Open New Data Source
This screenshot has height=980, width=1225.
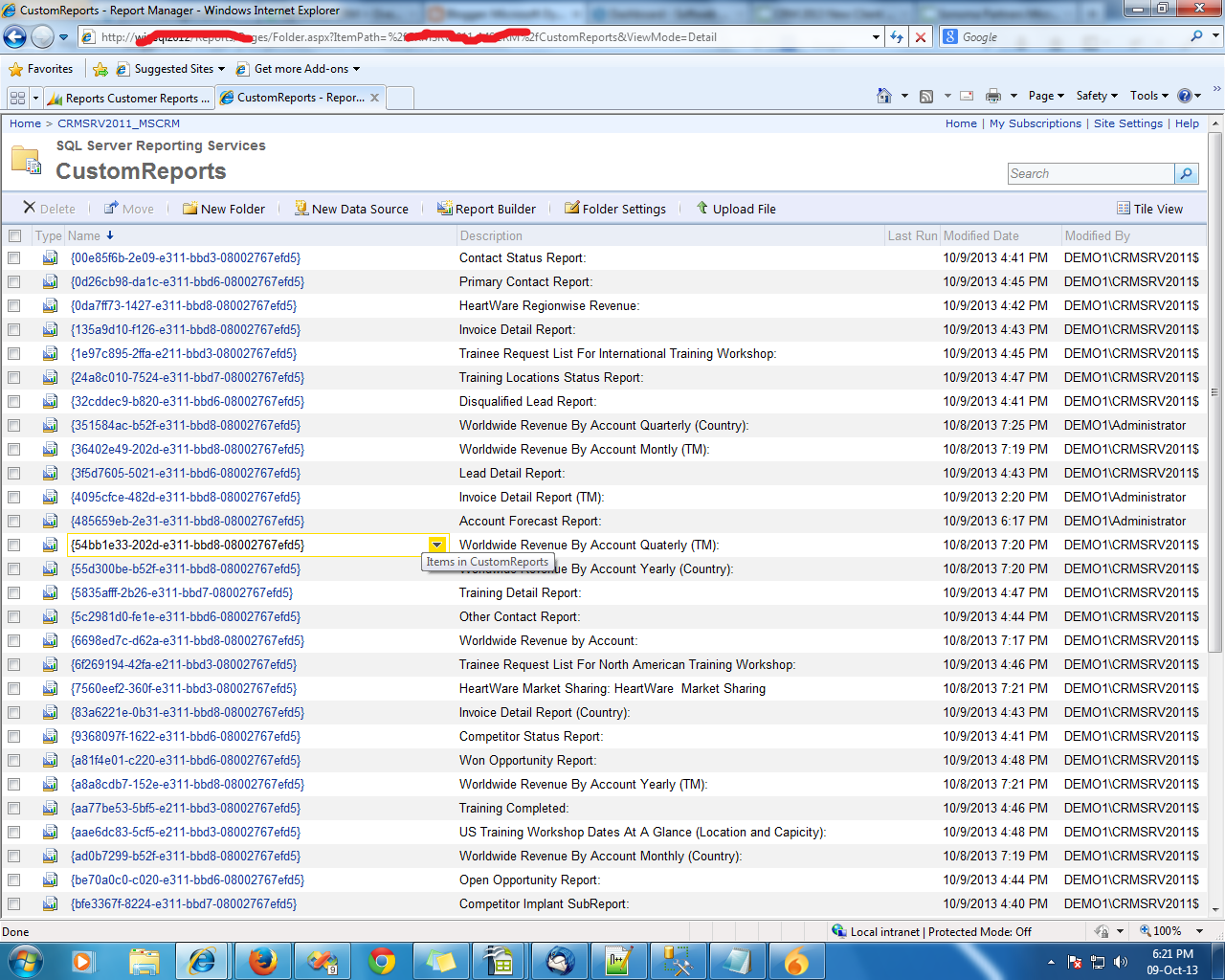350,208
